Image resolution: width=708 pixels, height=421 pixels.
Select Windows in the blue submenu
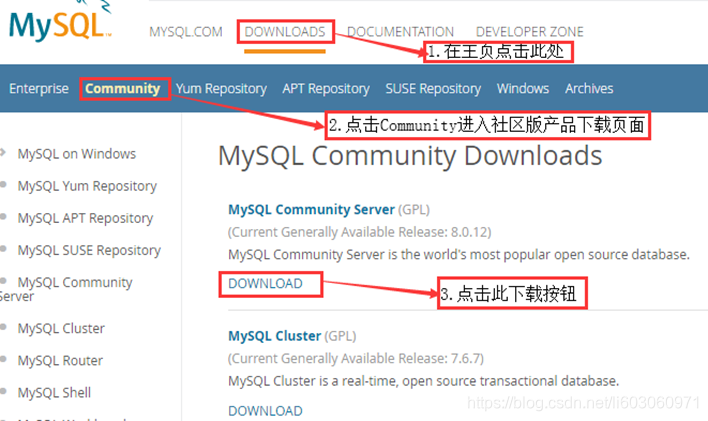coord(523,89)
